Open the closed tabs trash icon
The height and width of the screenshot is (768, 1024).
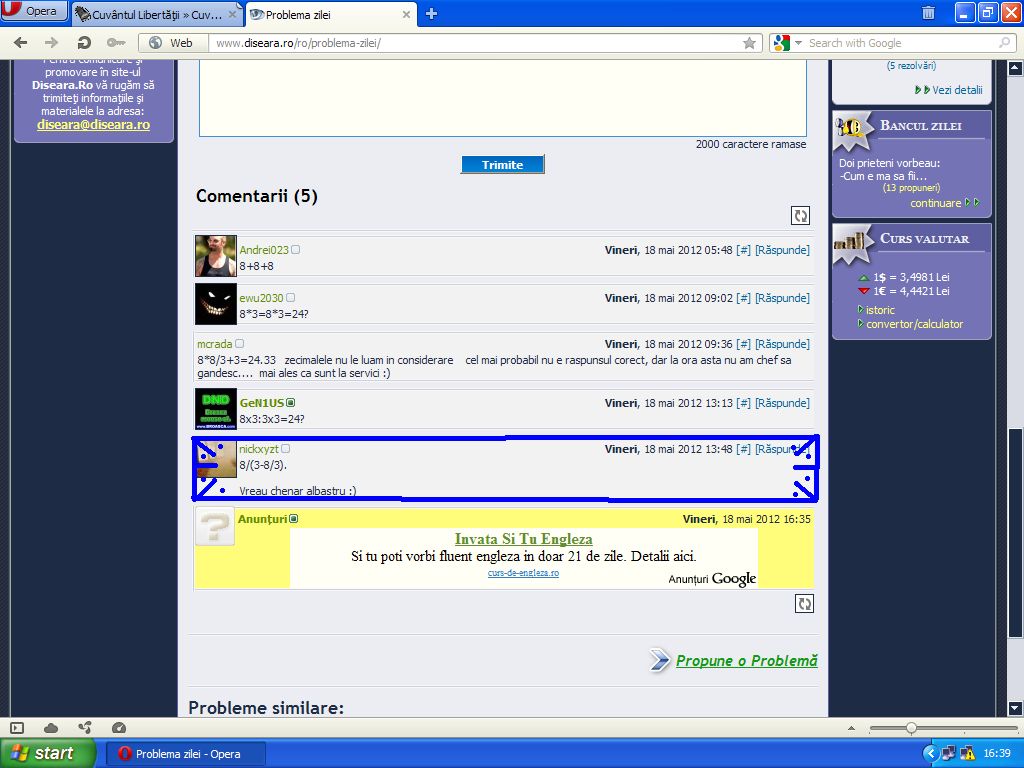(x=928, y=12)
